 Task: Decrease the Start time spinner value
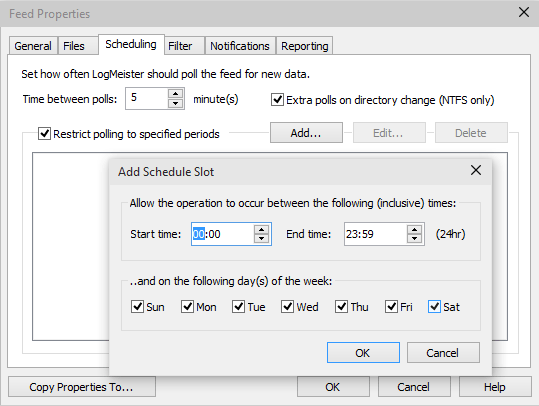point(262,238)
